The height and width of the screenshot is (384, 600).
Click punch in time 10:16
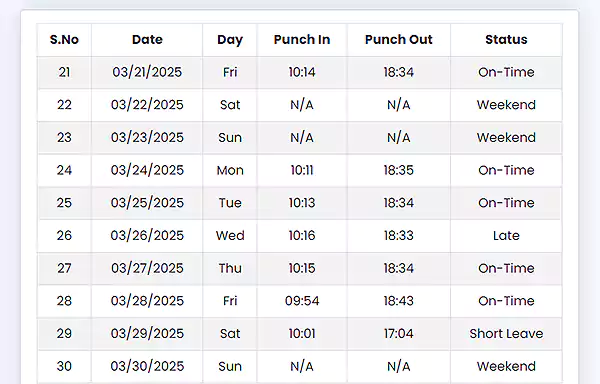pos(302,236)
